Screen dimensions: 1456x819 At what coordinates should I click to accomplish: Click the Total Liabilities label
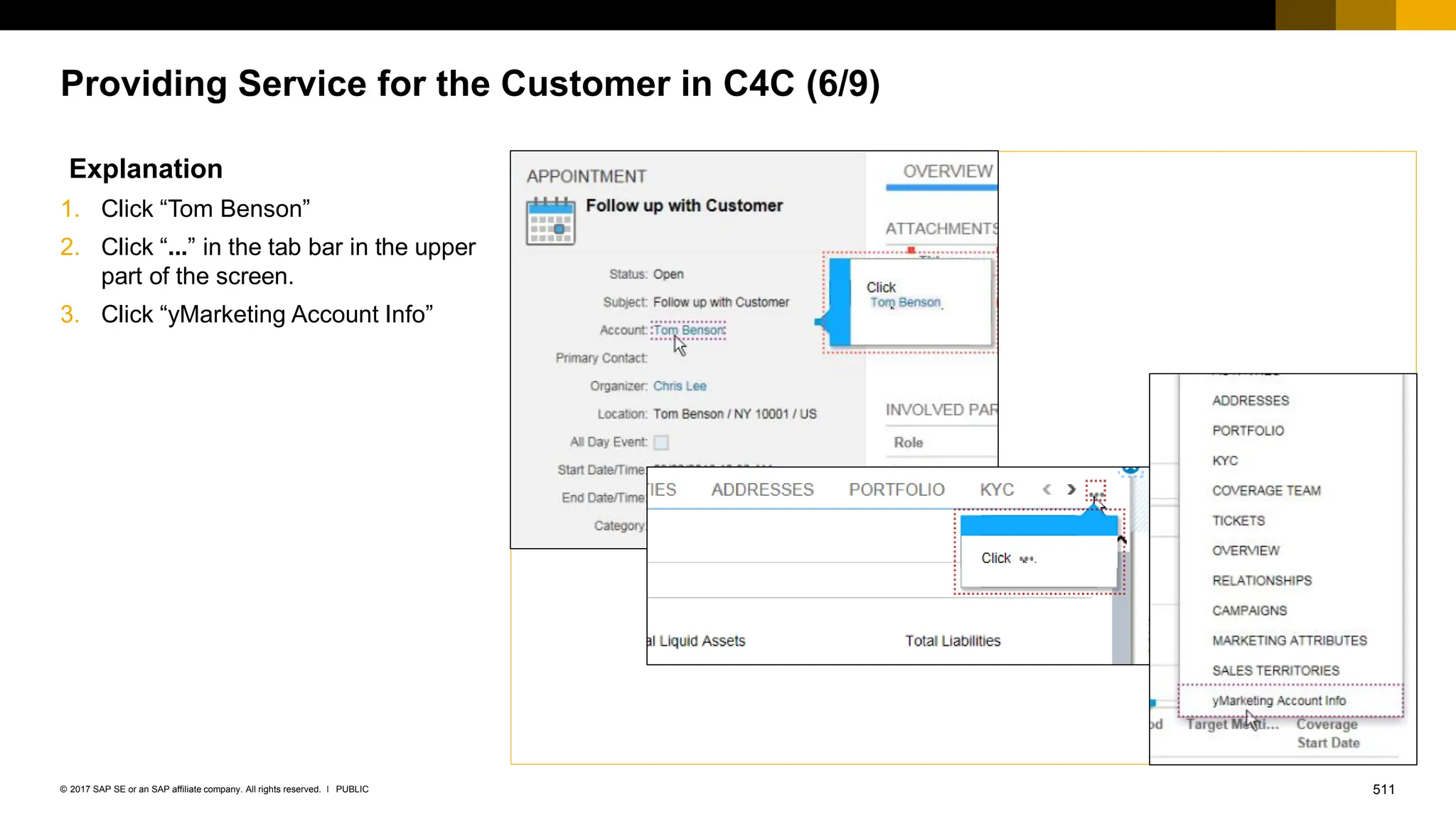coord(953,641)
